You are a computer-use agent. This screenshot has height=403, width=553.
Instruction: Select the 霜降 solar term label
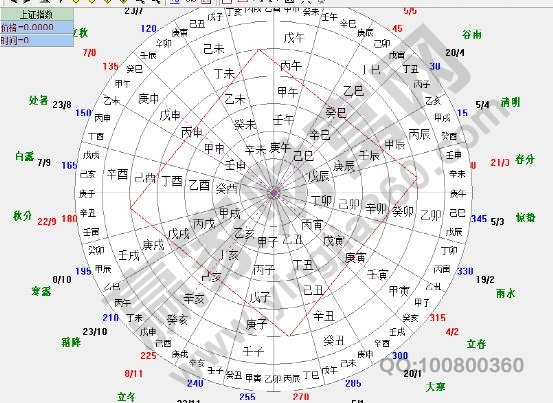71,342
